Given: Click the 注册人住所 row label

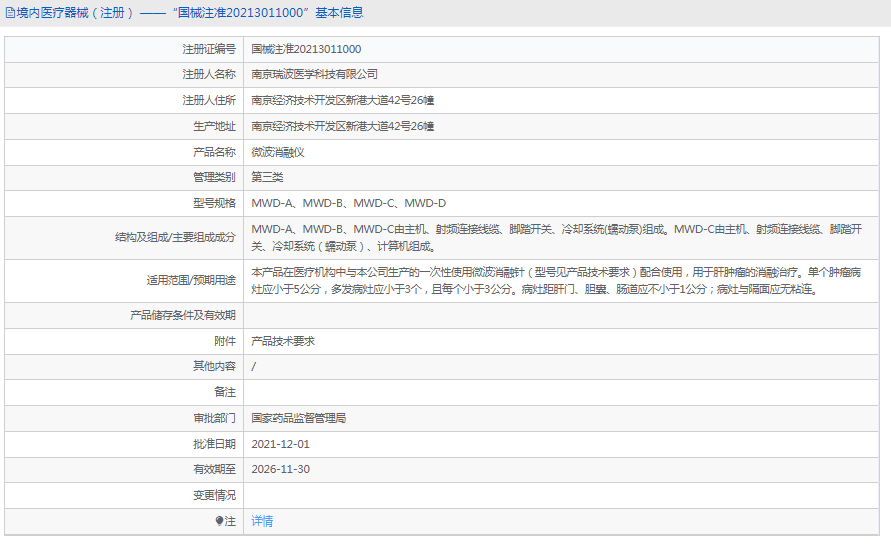Looking at the screenshot, I should pyautogui.click(x=209, y=101).
